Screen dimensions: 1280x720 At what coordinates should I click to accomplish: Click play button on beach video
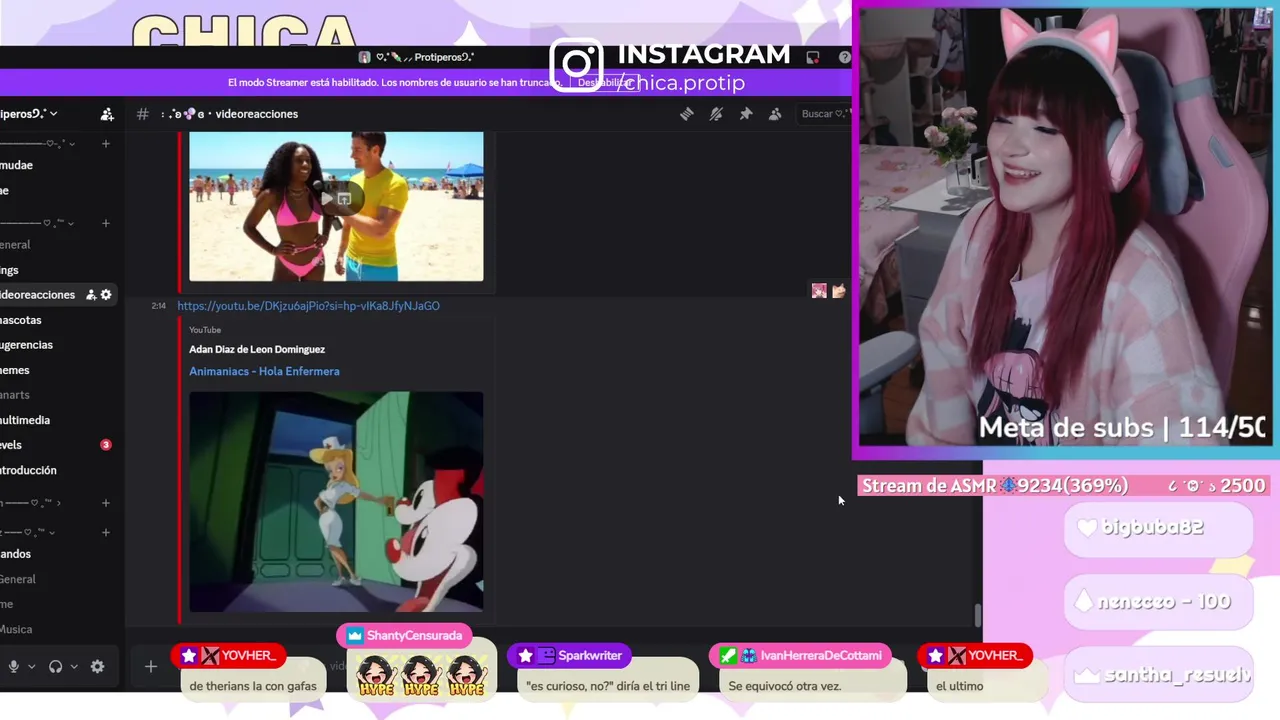tap(326, 199)
